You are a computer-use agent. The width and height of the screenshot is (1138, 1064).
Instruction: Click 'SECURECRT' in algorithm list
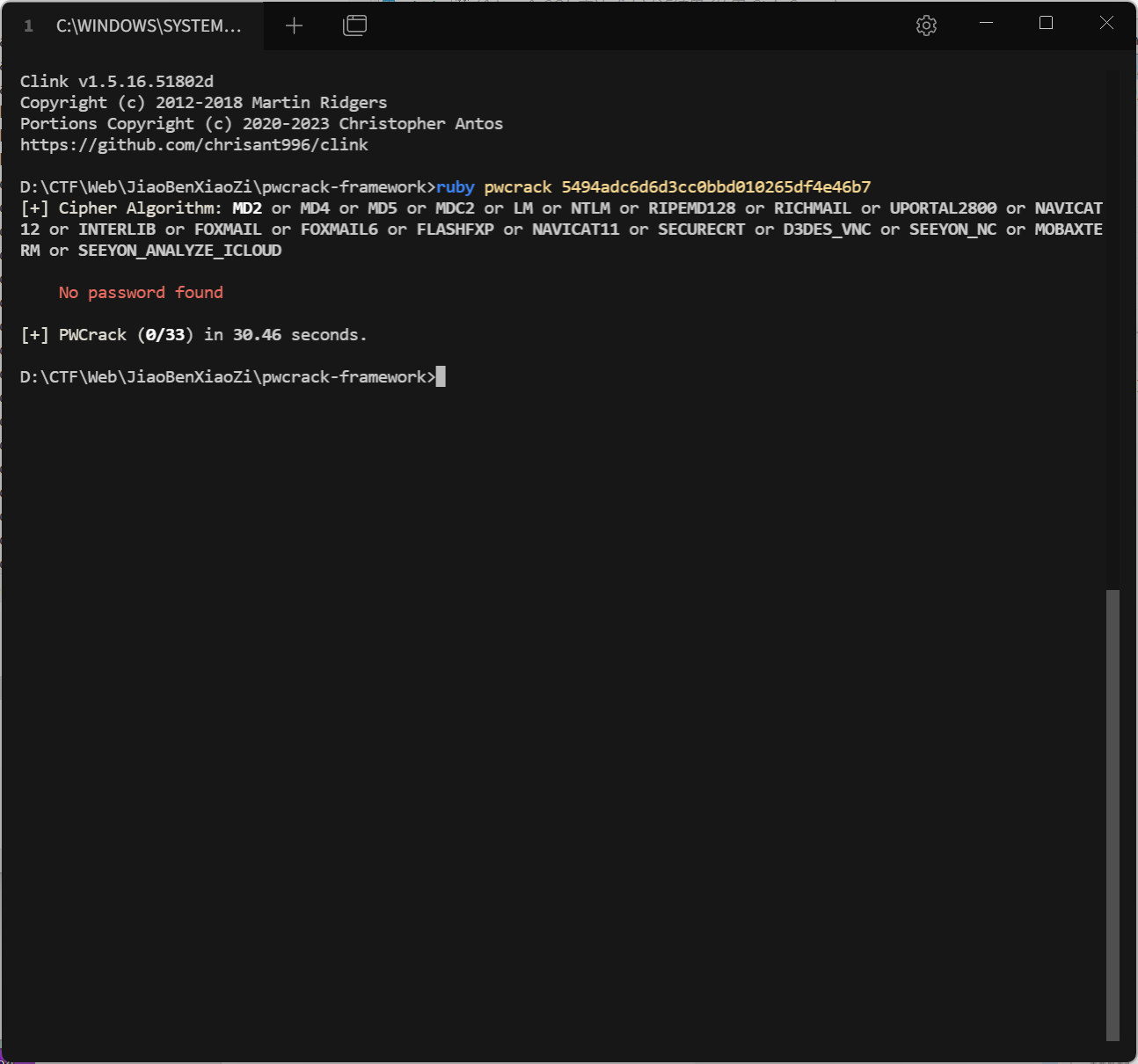pos(702,229)
